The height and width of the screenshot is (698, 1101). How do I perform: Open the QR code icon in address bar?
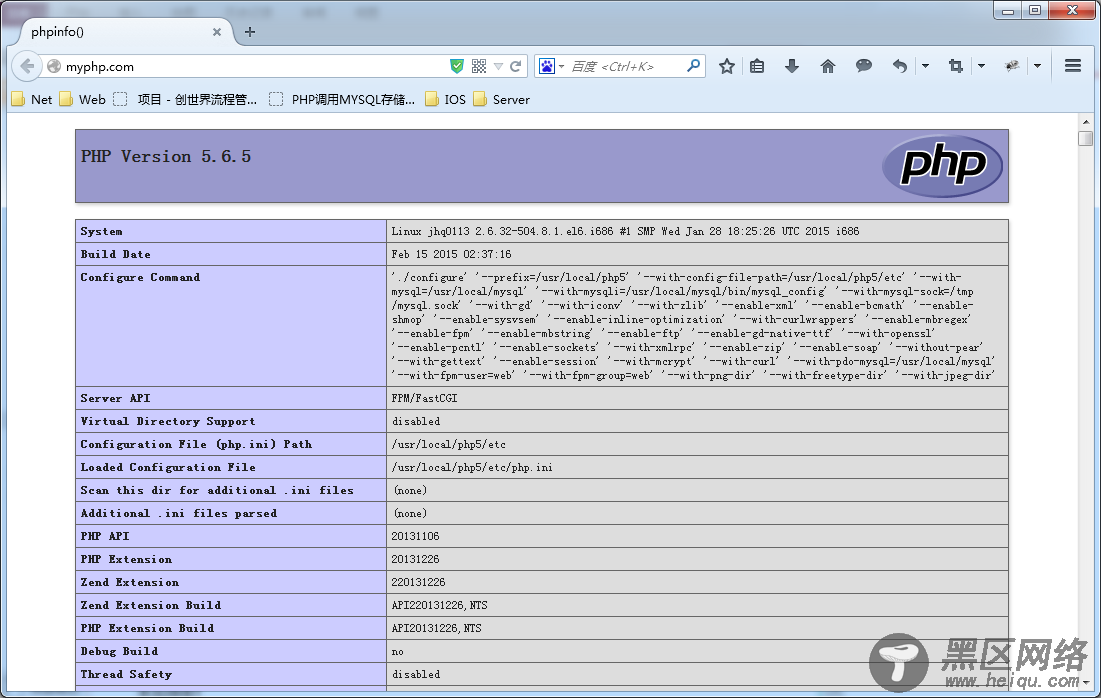479,66
